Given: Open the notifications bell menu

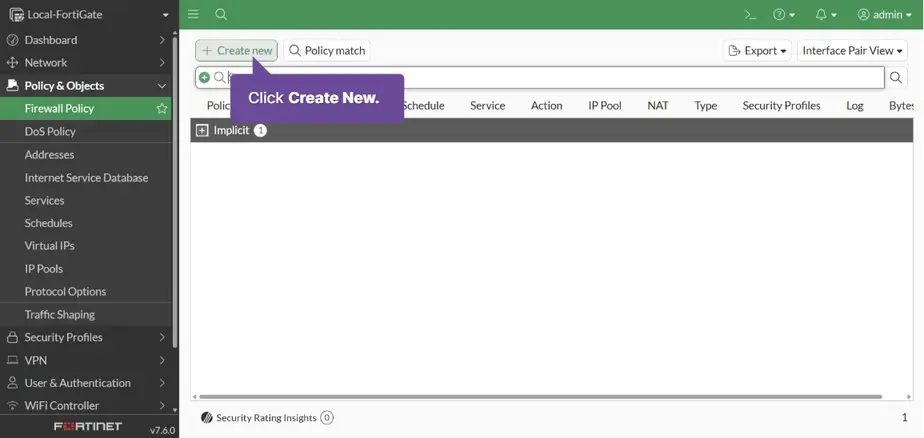Looking at the screenshot, I should point(826,15).
